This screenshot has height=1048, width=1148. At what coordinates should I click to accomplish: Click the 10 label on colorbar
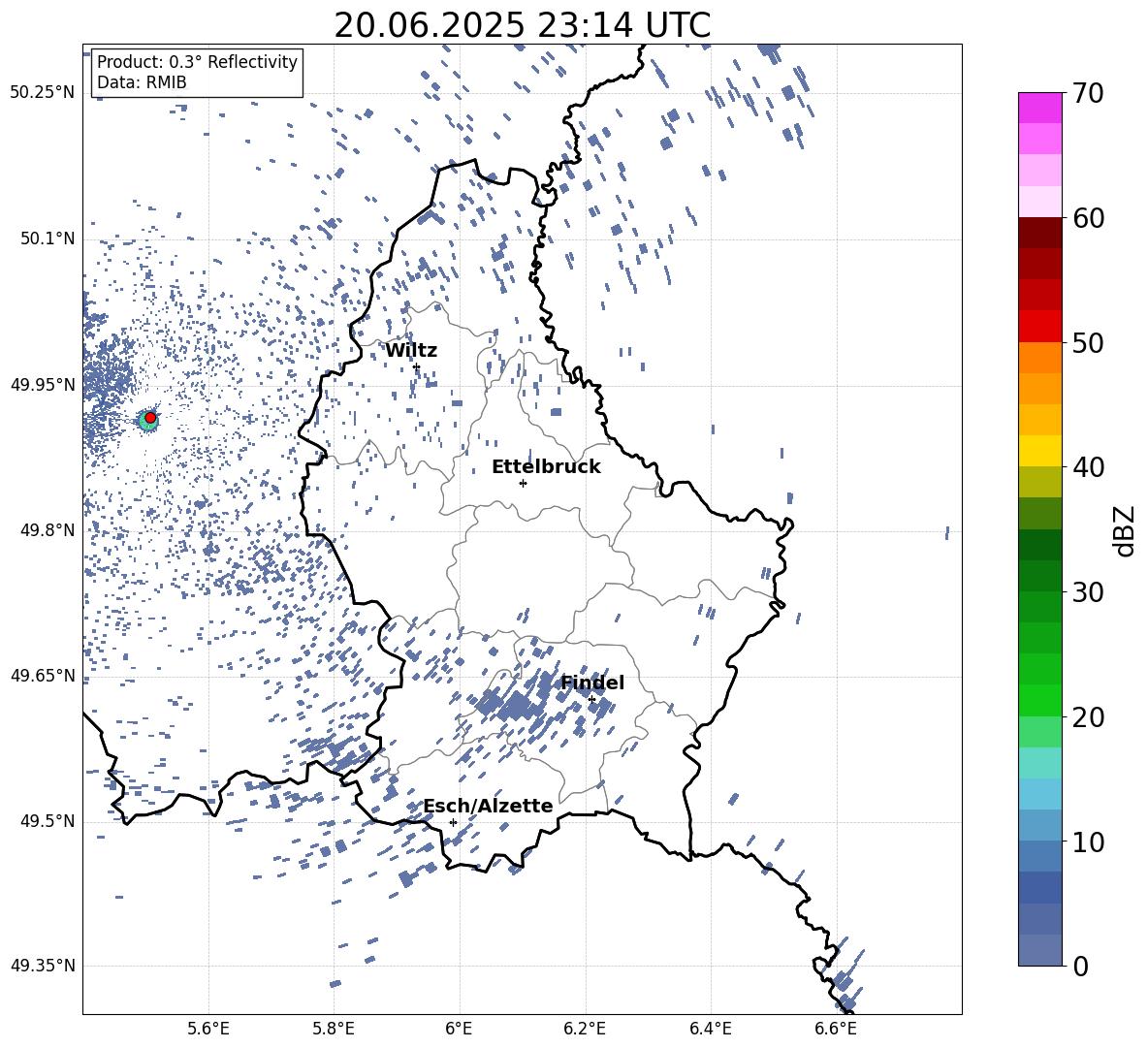click(x=1089, y=842)
